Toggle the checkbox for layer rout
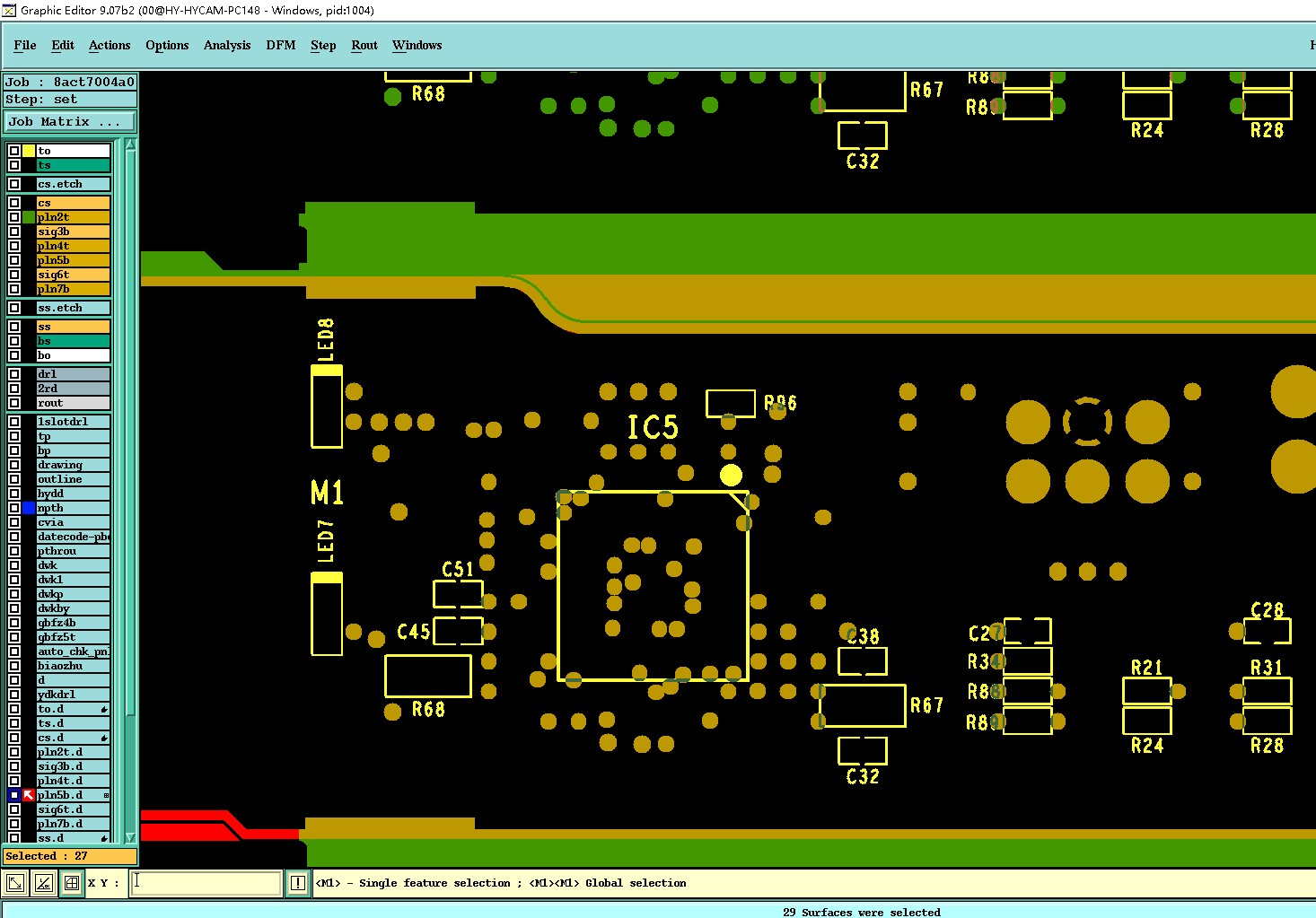 point(14,403)
